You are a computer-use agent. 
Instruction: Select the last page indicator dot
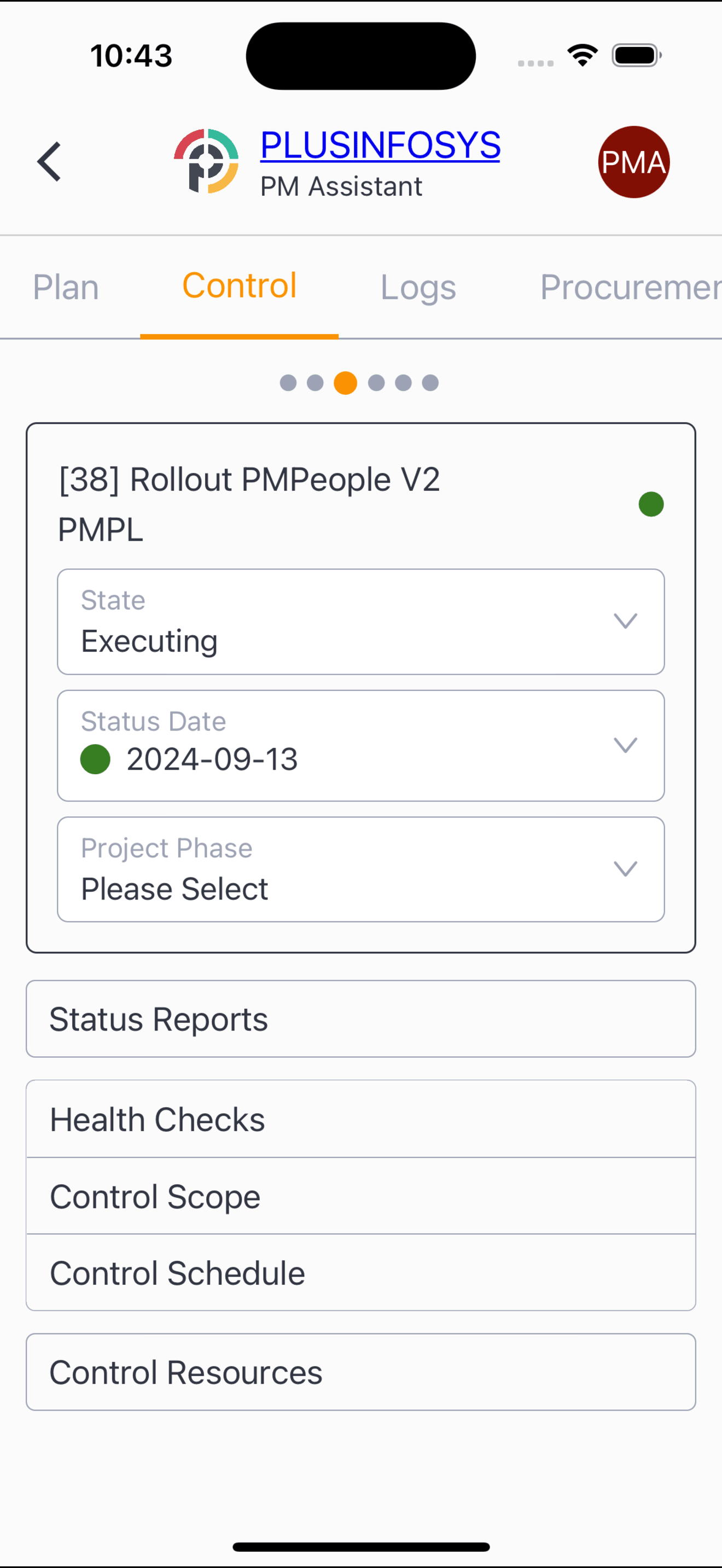(x=430, y=383)
